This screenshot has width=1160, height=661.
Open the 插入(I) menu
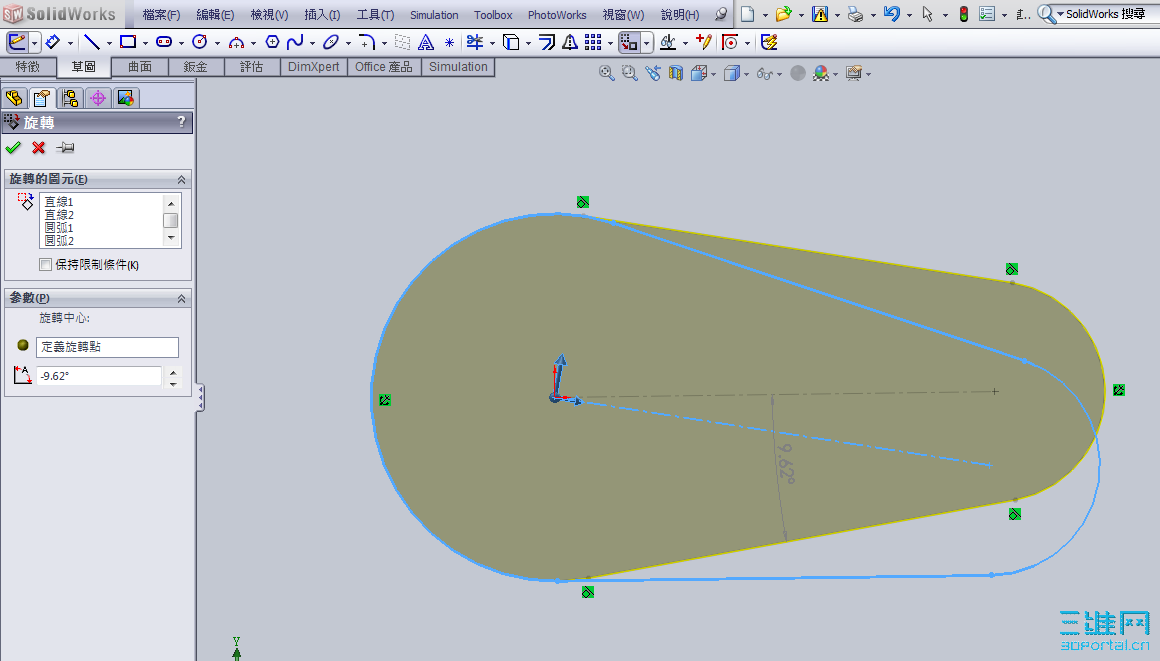[323, 15]
